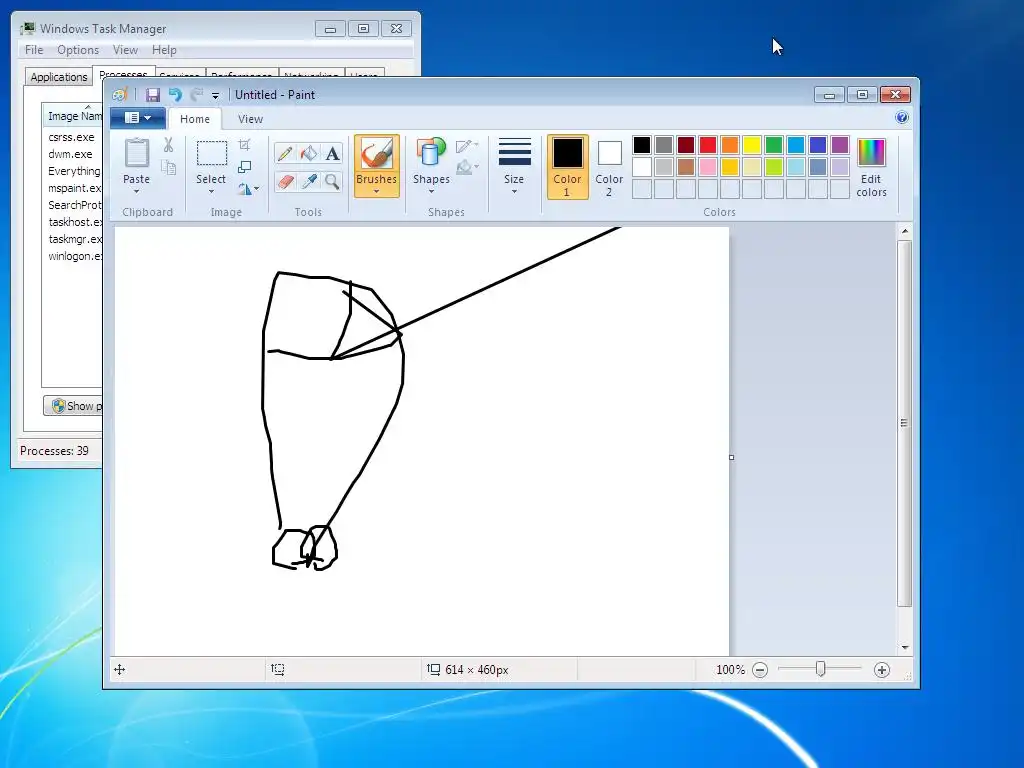Open Customize Quick Access Toolbar arrow
Viewport: 1024px width, 768px height.
216,96
